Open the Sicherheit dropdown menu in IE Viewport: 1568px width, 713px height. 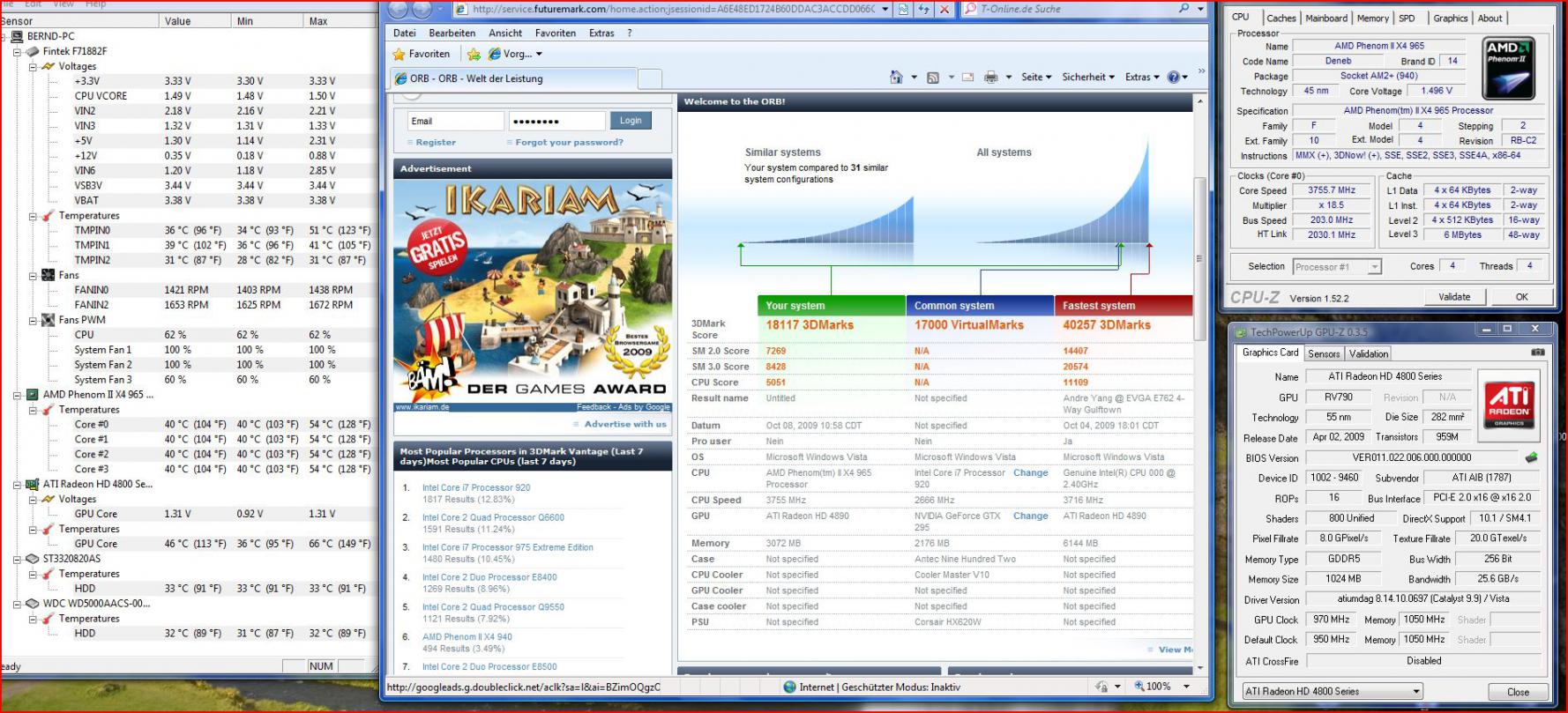click(1088, 78)
